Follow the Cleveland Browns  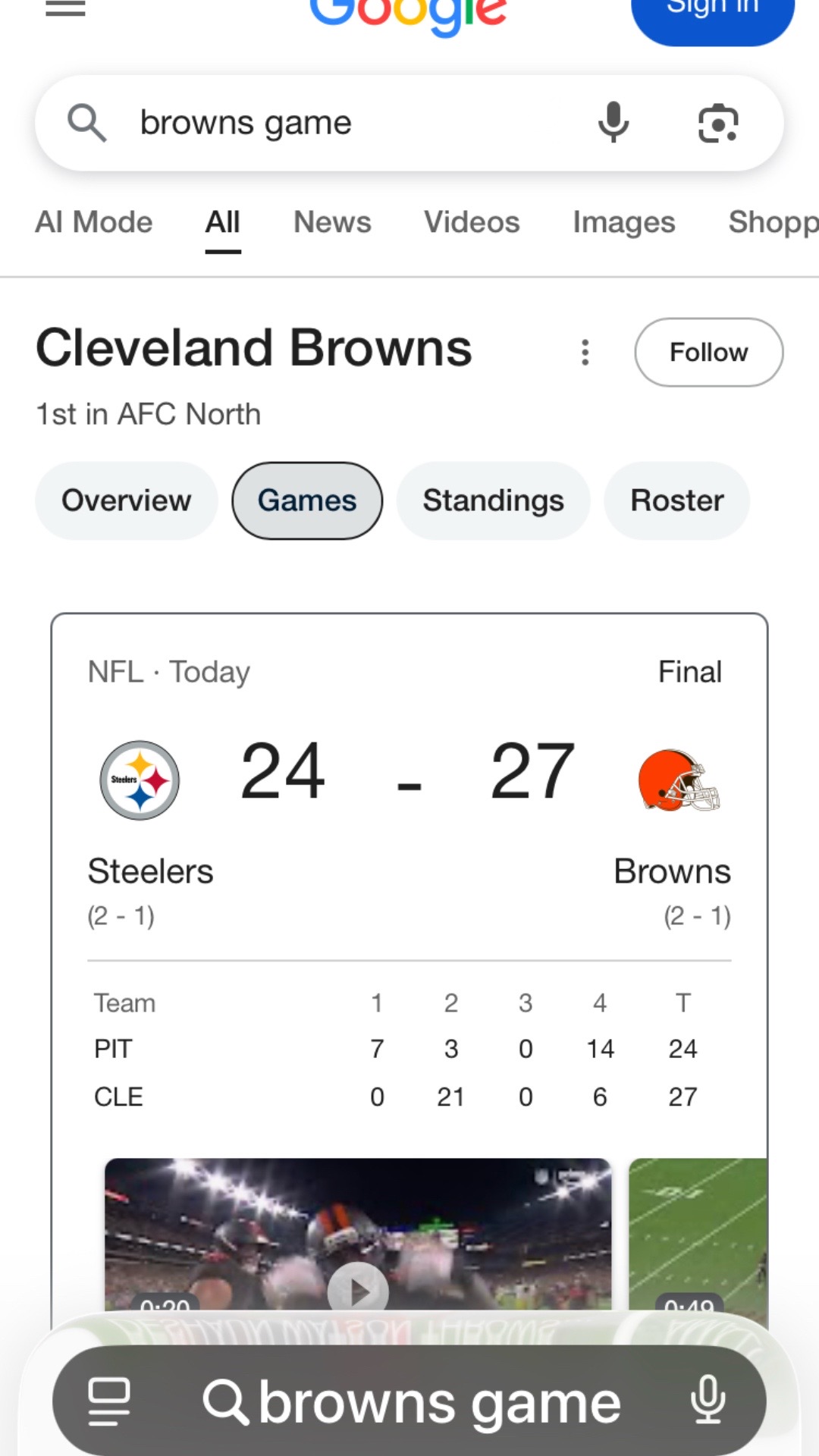[709, 353]
